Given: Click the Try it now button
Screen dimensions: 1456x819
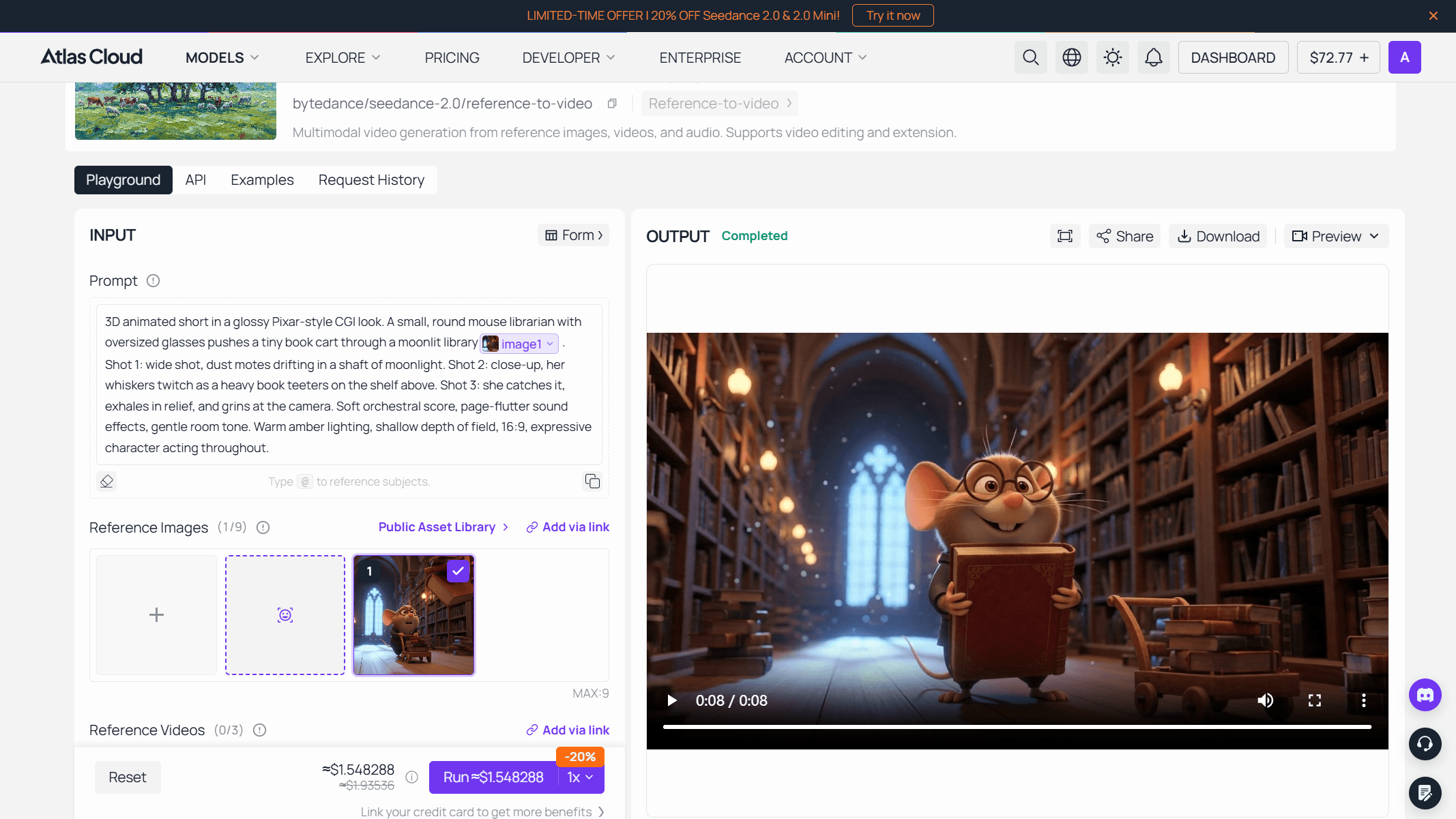Looking at the screenshot, I should tap(893, 16).
